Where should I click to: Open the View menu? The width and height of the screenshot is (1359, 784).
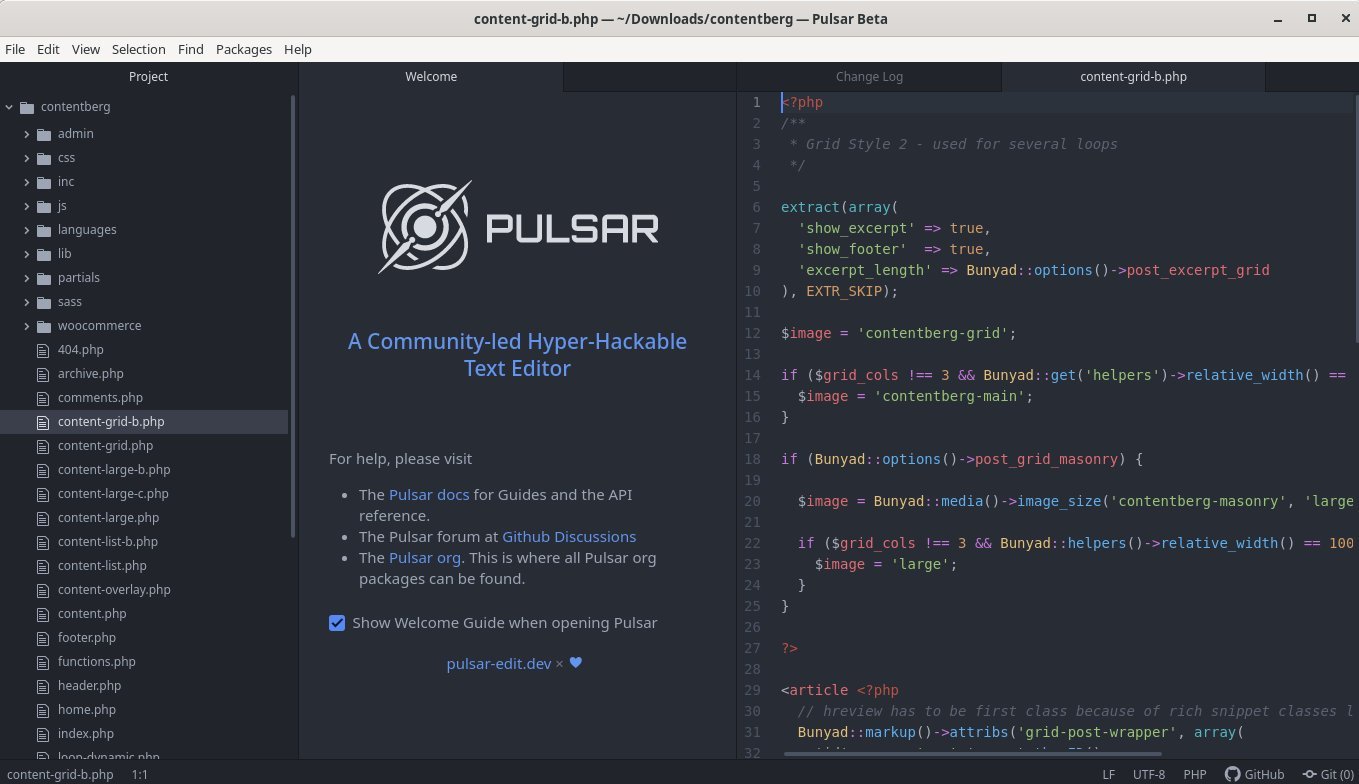(86, 49)
